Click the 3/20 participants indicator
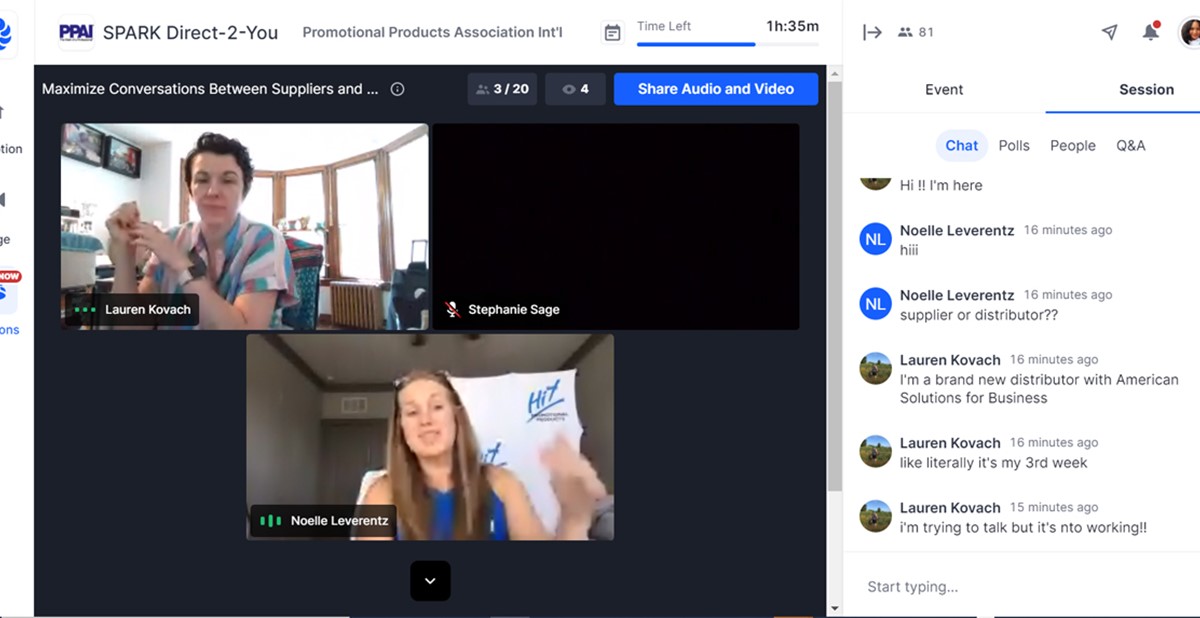The height and width of the screenshot is (618, 1200). pos(502,89)
